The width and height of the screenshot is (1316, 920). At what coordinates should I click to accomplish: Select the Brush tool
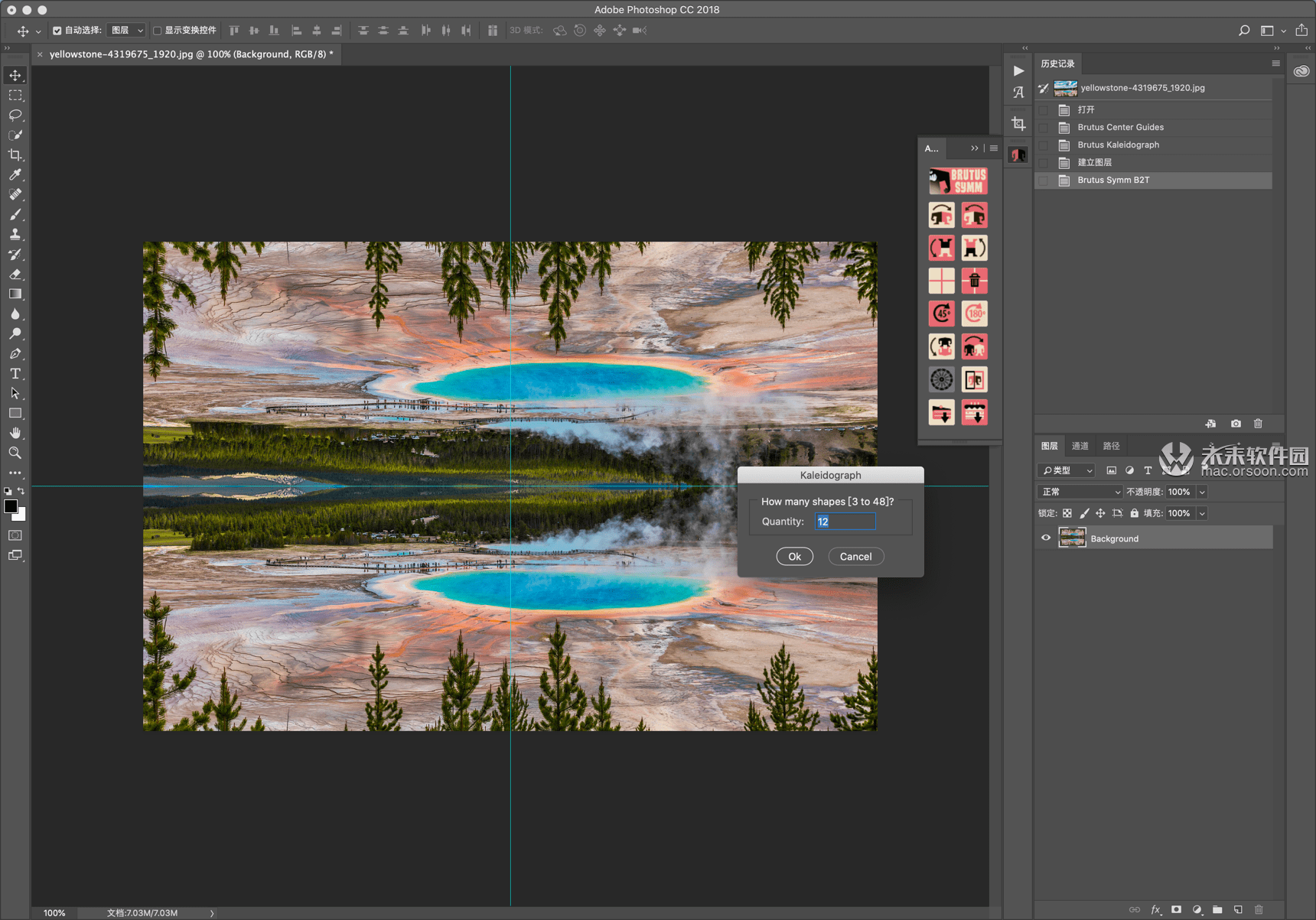tap(15, 214)
